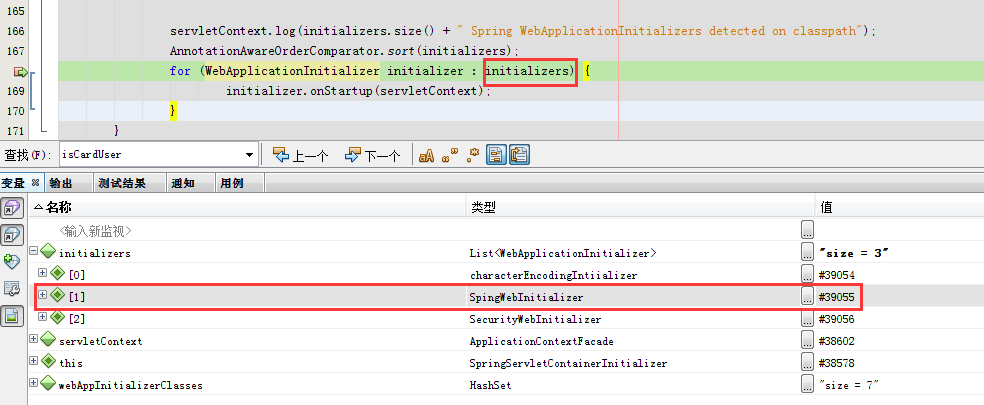Open the ellipsis editor for #39055 value

pyautogui.click(x=808, y=296)
